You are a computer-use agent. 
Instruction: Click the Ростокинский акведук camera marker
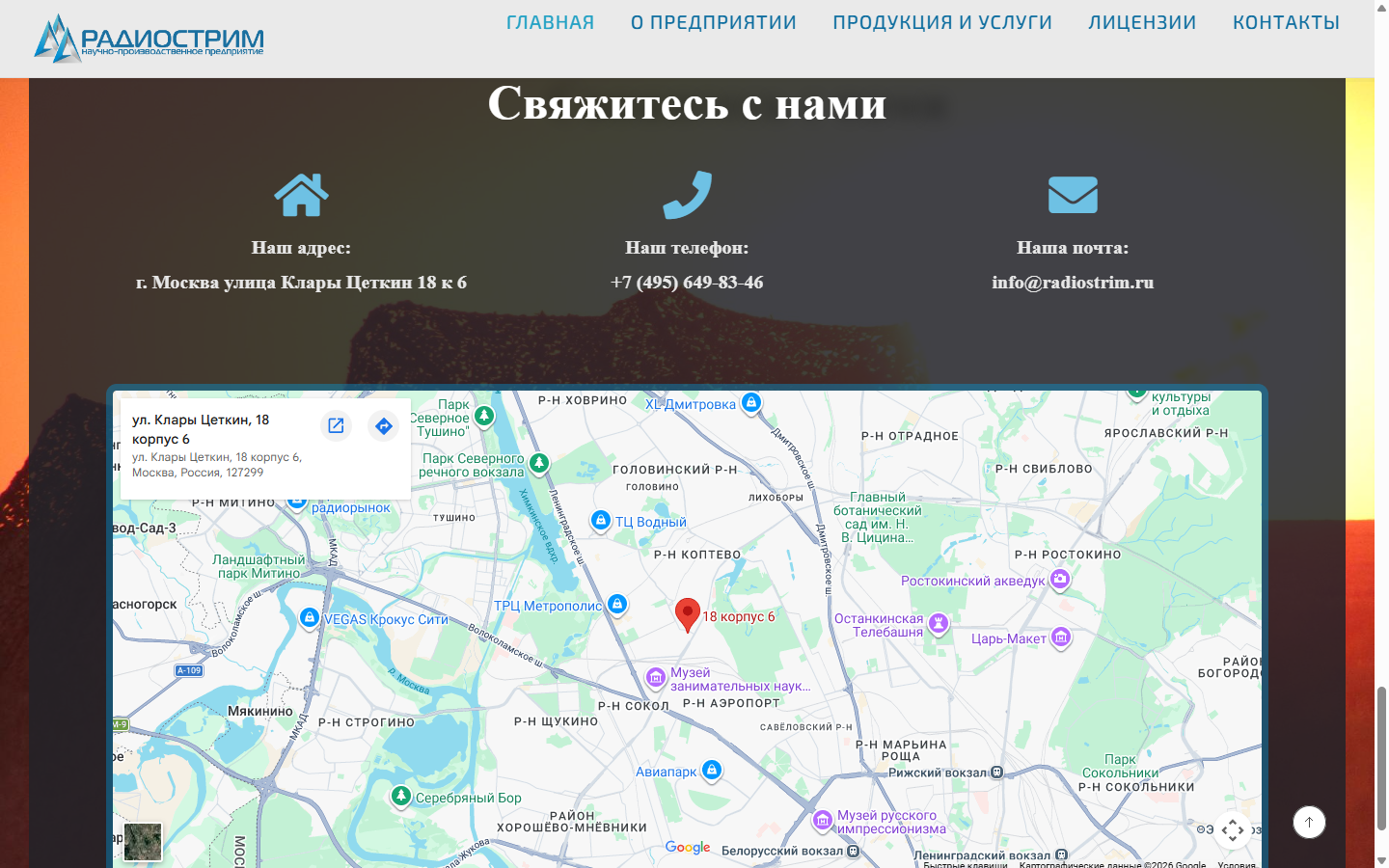1060,579
